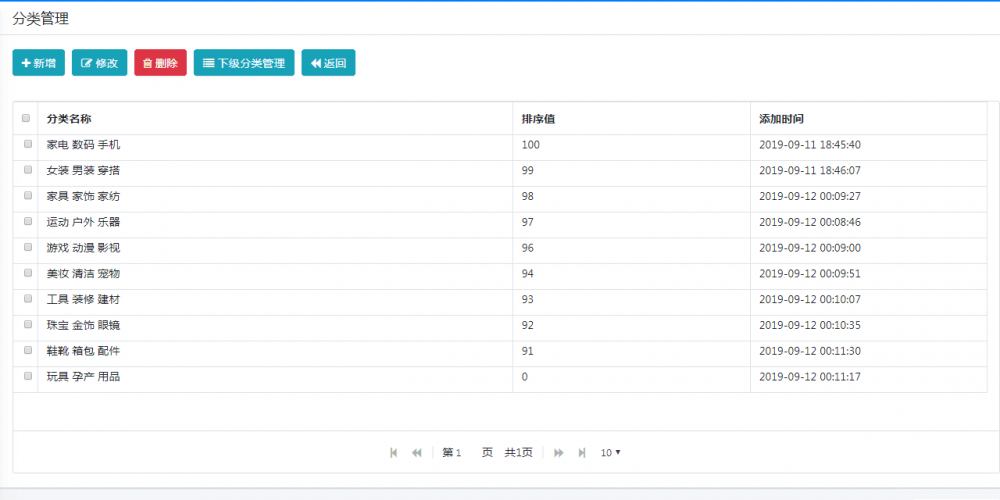Go to next page pagination icon
The image size is (1000, 500).
pyautogui.click(x=559, y=453)
